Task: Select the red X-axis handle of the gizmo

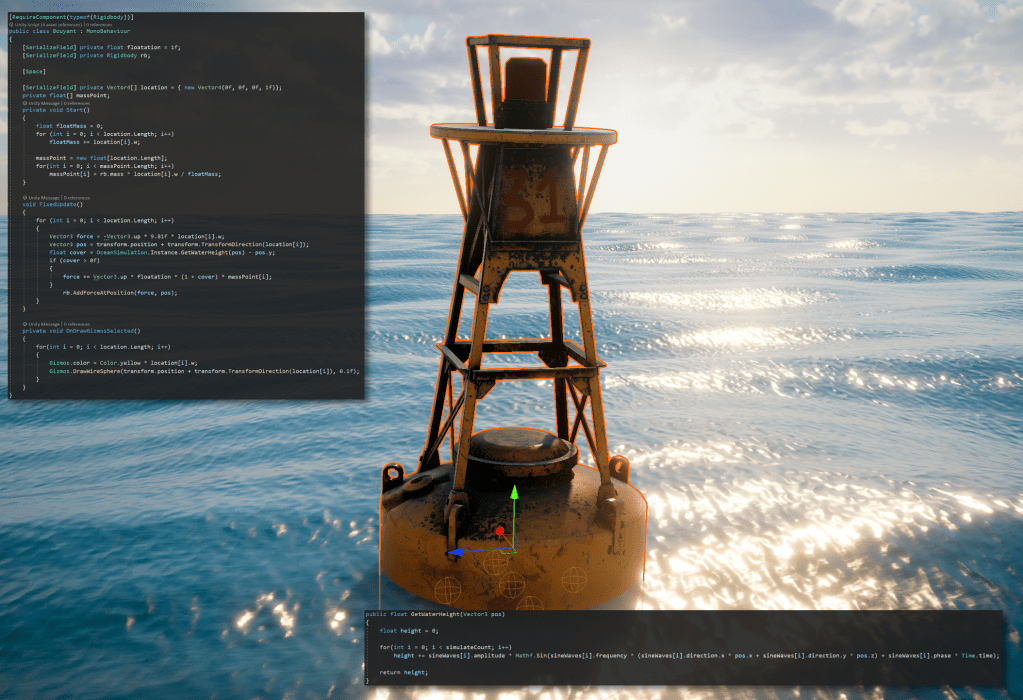Action: (x=500, y=530)
